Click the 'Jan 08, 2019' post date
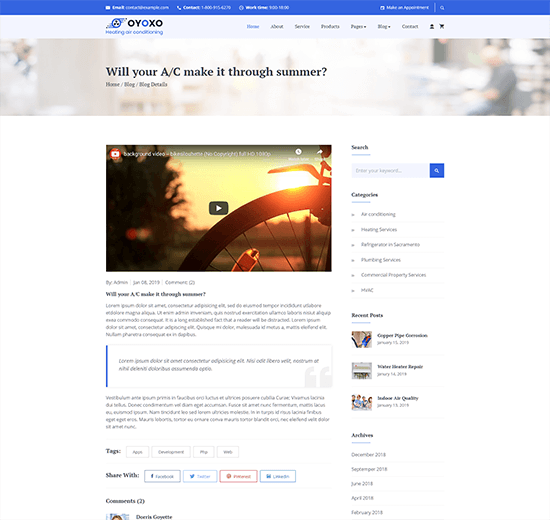The image size is (550, 520). point(147,282)
